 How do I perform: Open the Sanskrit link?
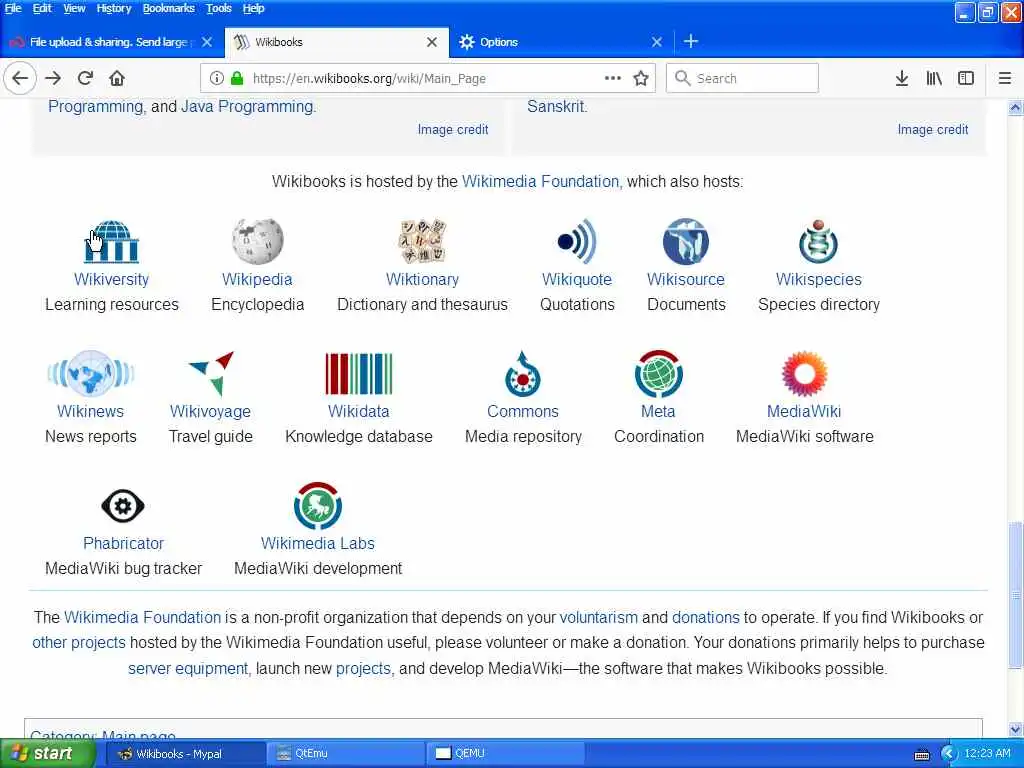click(557, 106)
